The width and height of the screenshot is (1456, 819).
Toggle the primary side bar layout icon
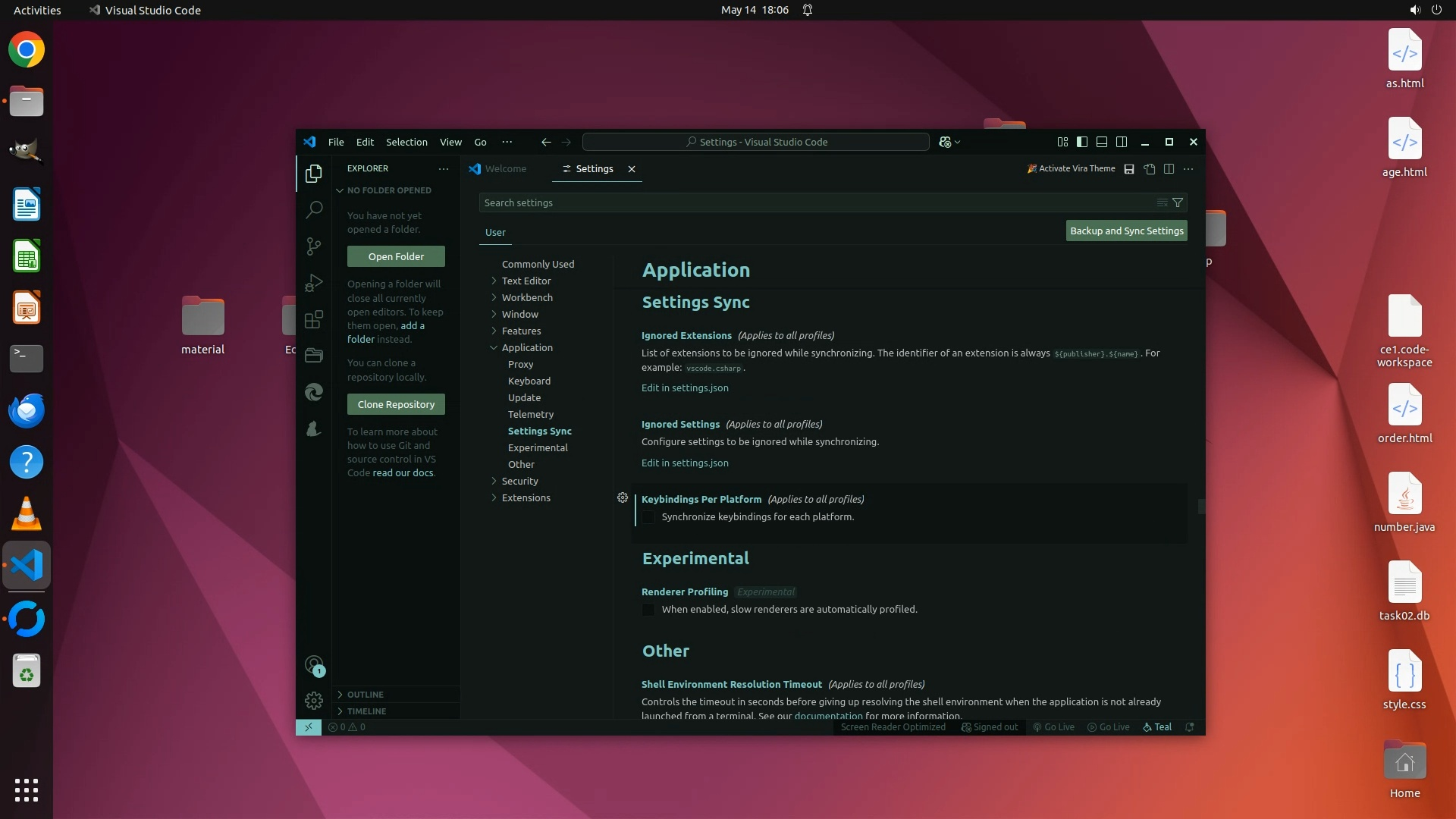tap(1082, 142)
